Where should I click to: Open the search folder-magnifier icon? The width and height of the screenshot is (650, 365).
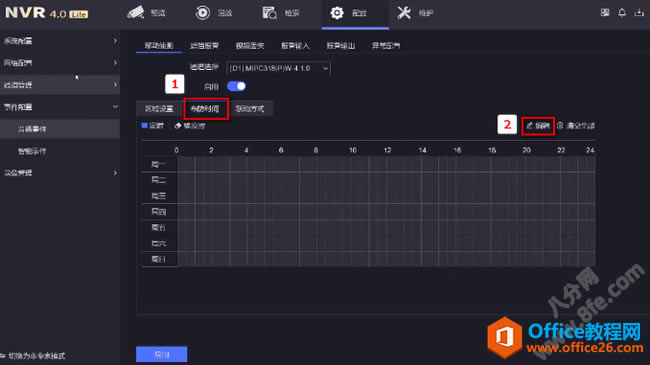[269, 12]
